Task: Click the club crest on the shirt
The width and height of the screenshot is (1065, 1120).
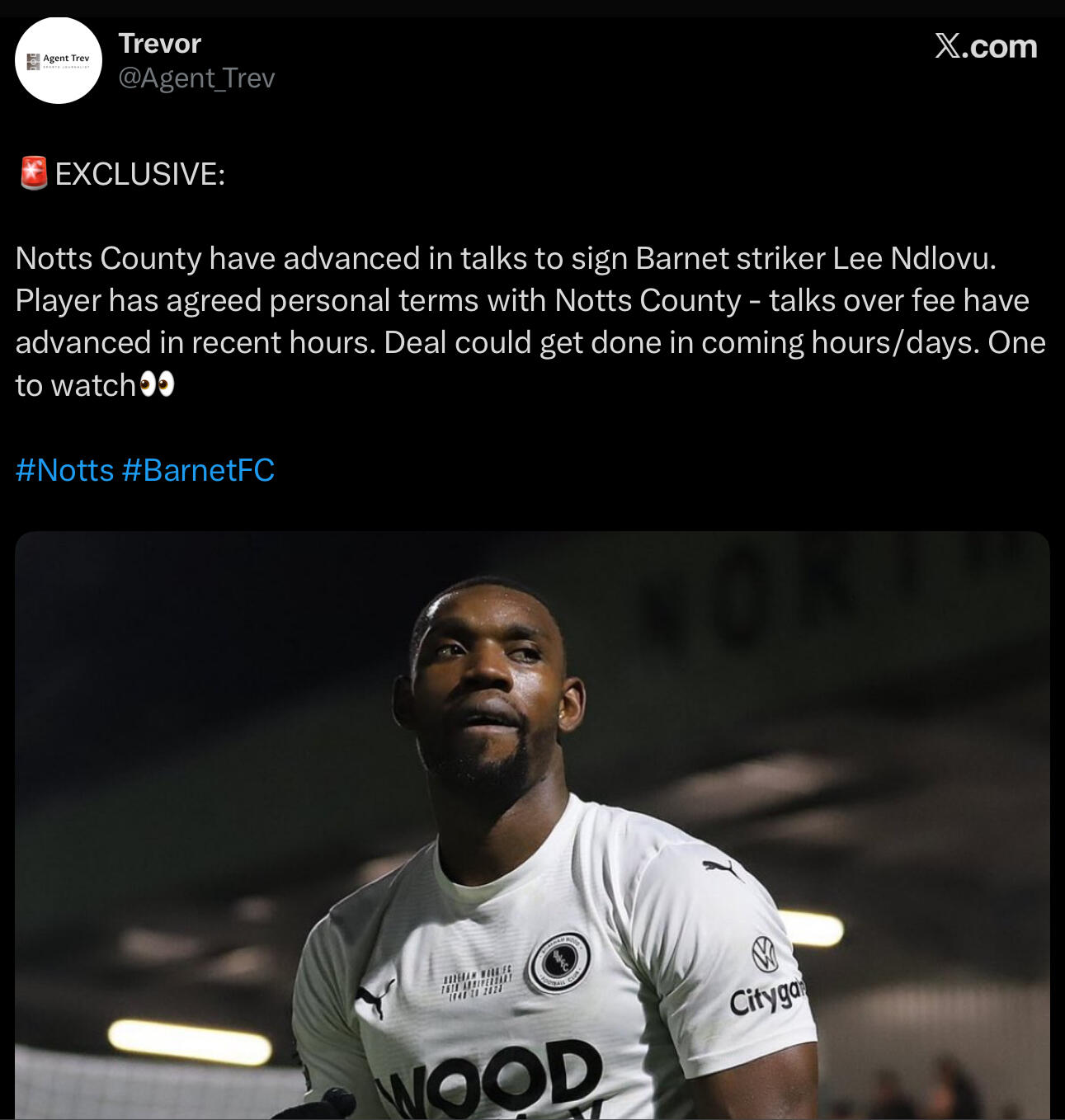Action: (x=558, y=962)
